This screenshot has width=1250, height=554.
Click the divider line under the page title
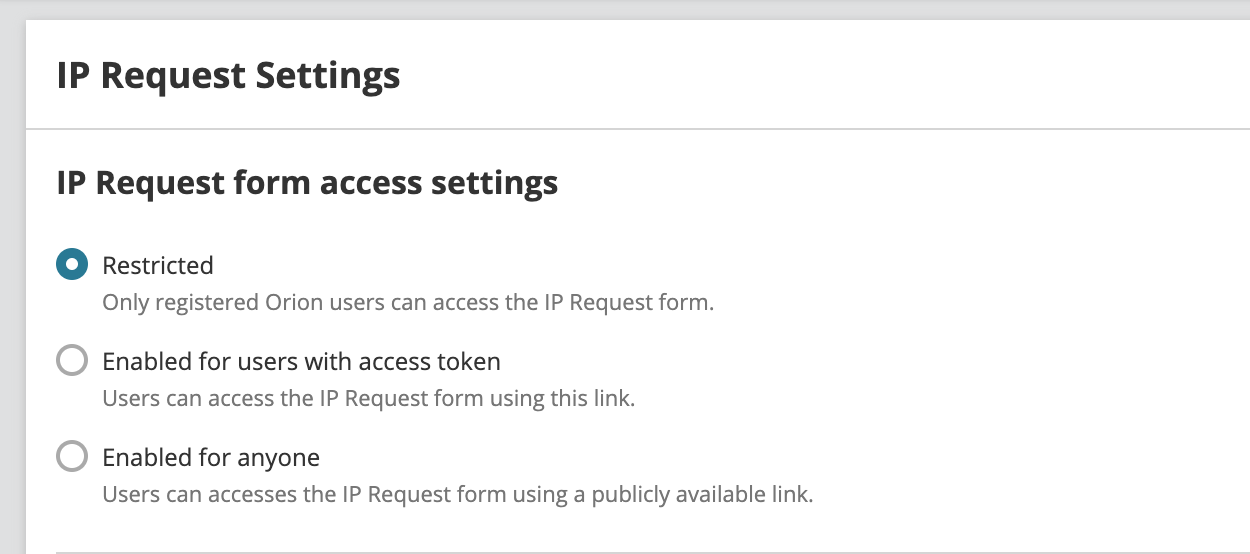tap(638, 129)
